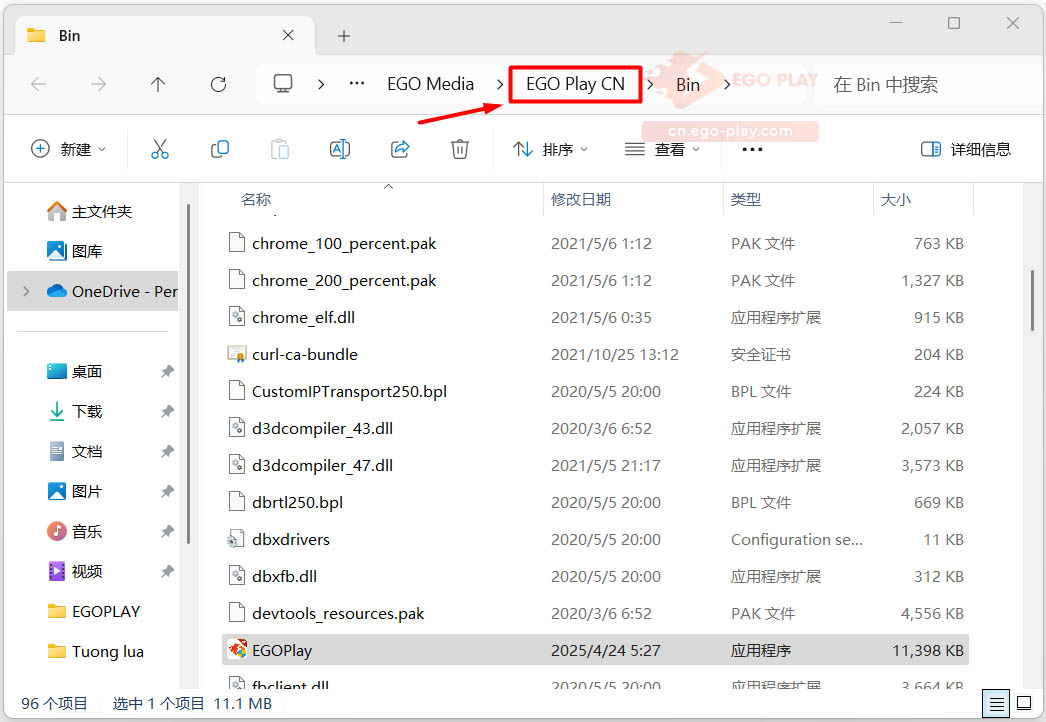1046x722 pixels.
Task: Sort by 大小 column header
Action: pos(895,199)
